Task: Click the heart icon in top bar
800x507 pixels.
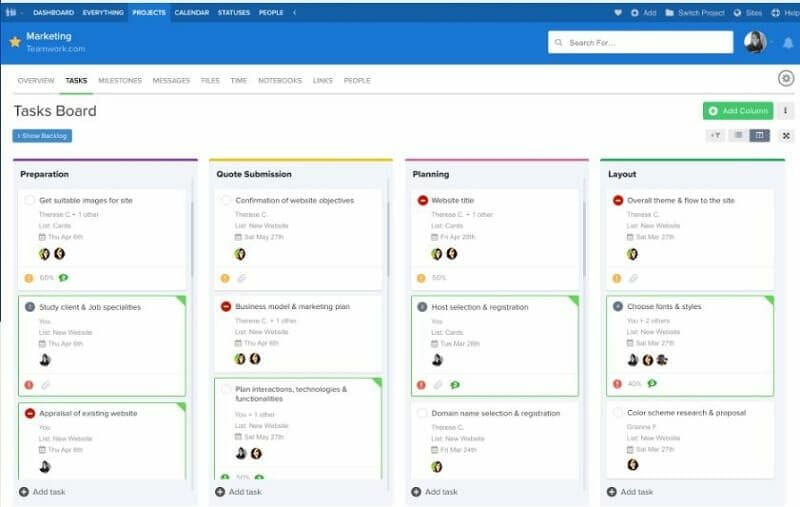Action: pos(618,13)
